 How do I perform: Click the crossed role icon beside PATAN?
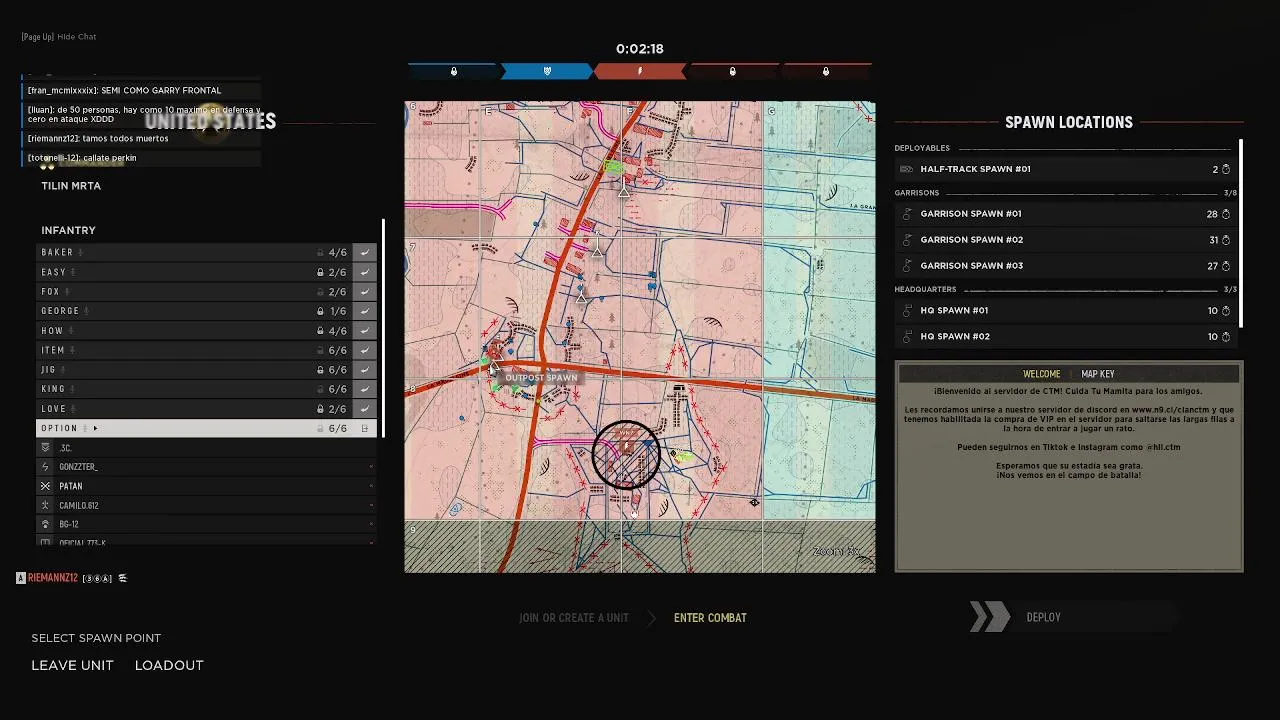[x=45, y=486]
